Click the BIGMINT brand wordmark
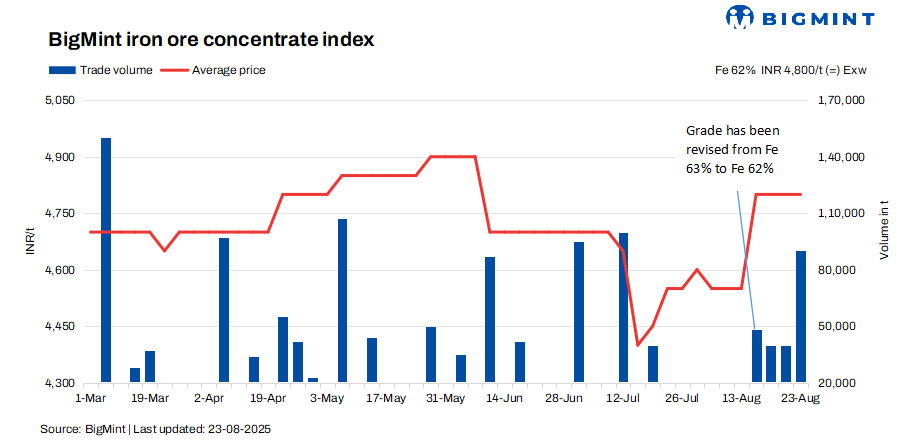Image resolution: width=905 pixels, height=447 pixels. pyautogui.click(x=816, y=18)
